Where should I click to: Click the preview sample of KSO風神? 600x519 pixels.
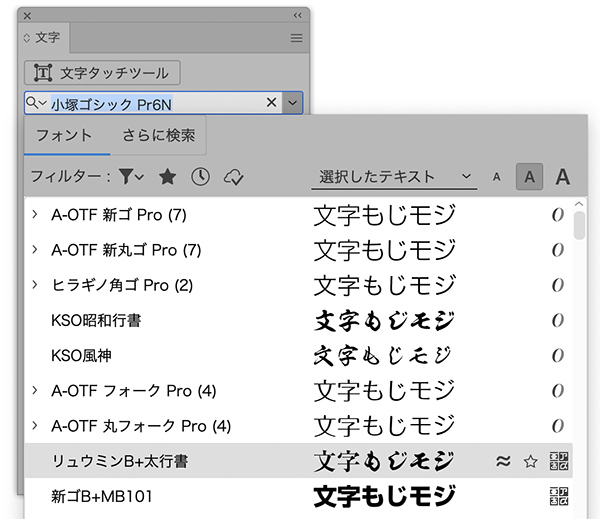(x=383, y=356)
